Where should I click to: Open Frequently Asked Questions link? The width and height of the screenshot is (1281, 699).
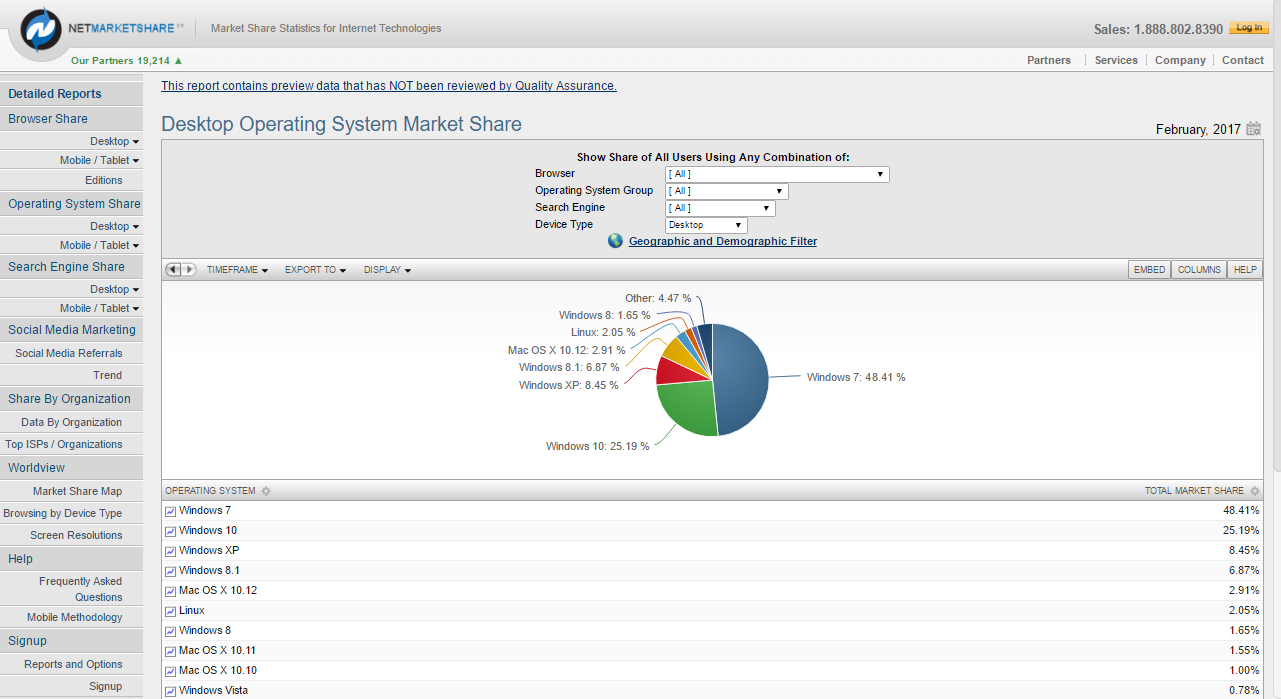click(x=81, y=589)
